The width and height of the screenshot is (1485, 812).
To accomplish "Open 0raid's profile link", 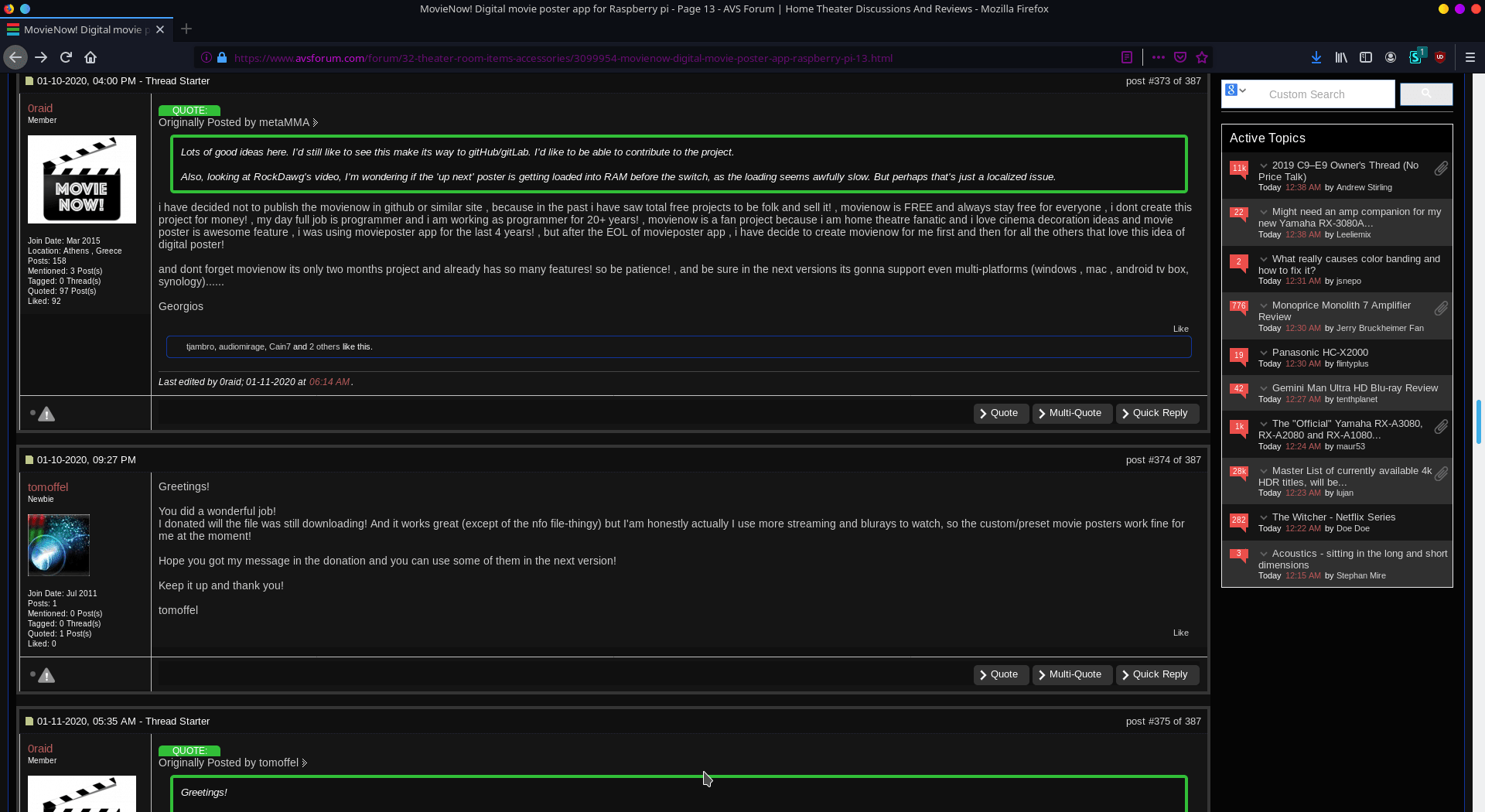I will [x=39, y=108].
